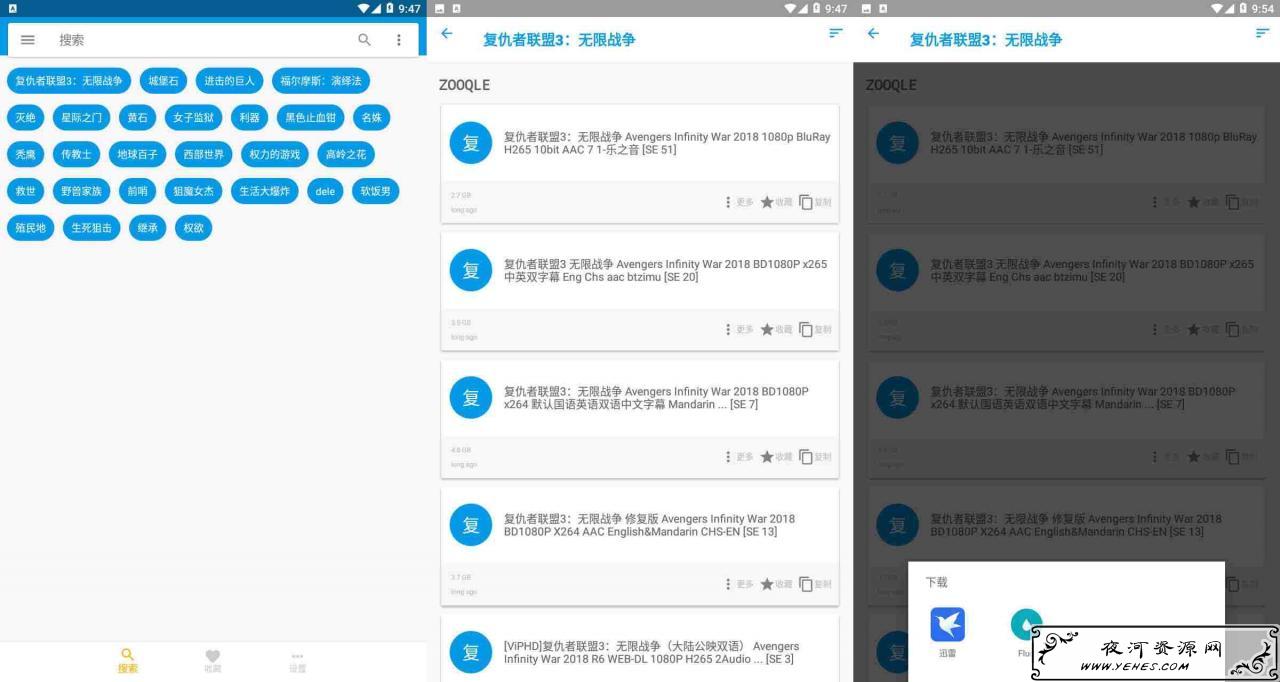Tap the 救世 chip
This screenshot has width=1280, height=682.
coord(25,191)
